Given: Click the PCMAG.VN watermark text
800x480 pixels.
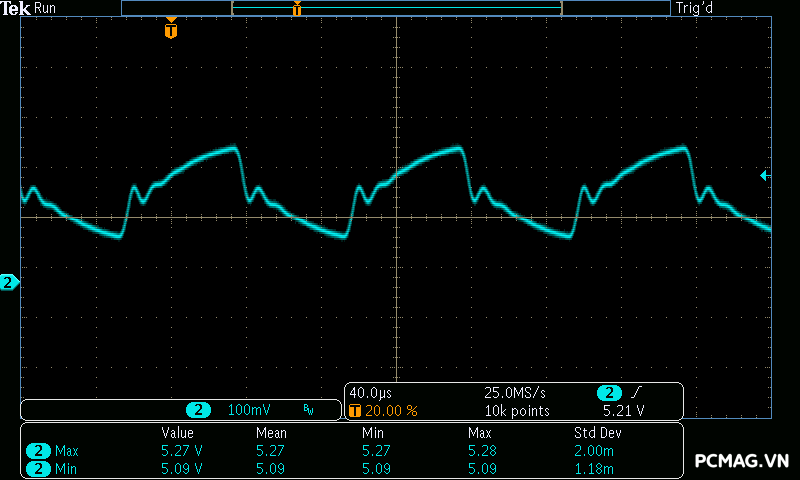Looking at the screenshot, I should (742, 461).
